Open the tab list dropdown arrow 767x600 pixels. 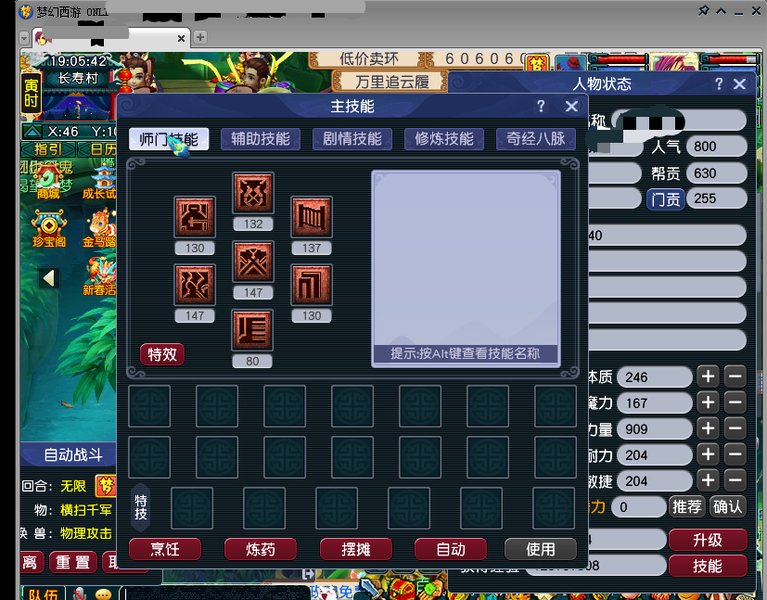tap(24, 38)
